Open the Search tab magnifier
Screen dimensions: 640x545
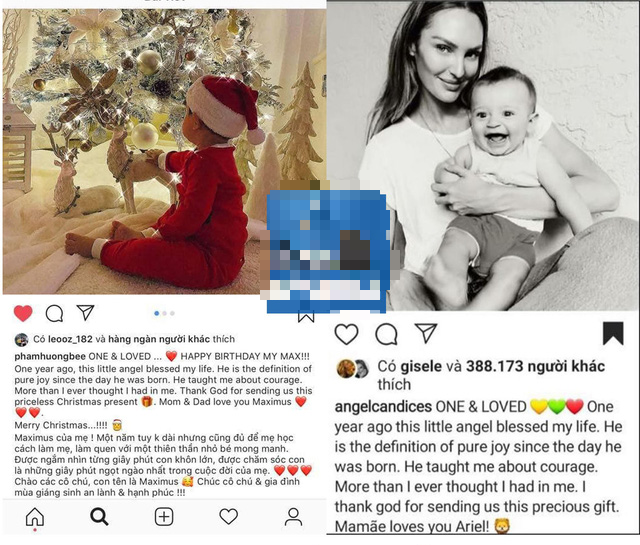[99, 517]
